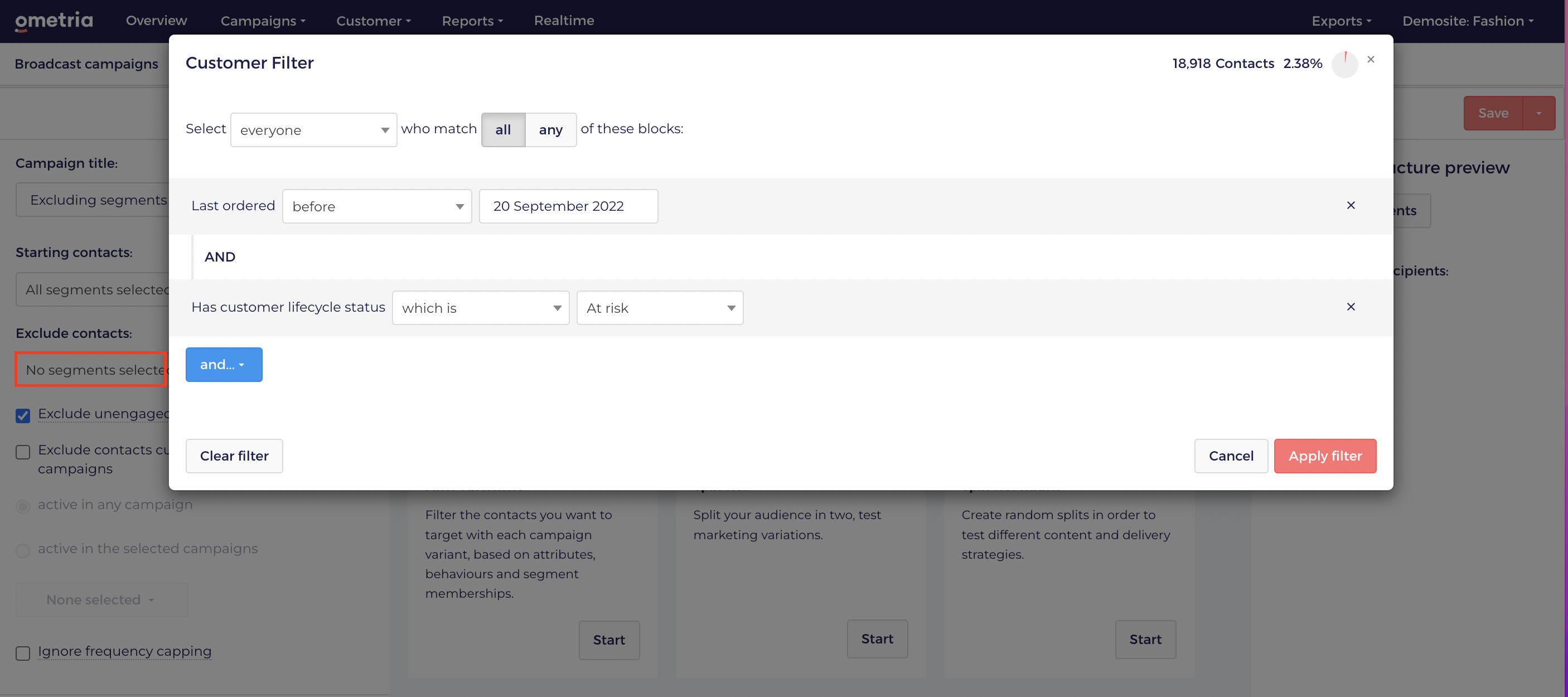
Task: Click the Starting contacts segments field
Action: pos(93,289)
